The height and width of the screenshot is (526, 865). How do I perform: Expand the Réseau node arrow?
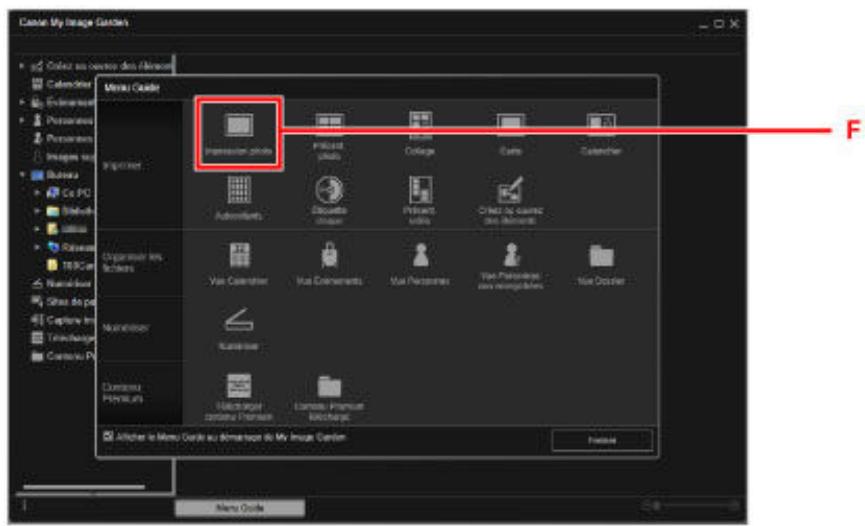37,247
